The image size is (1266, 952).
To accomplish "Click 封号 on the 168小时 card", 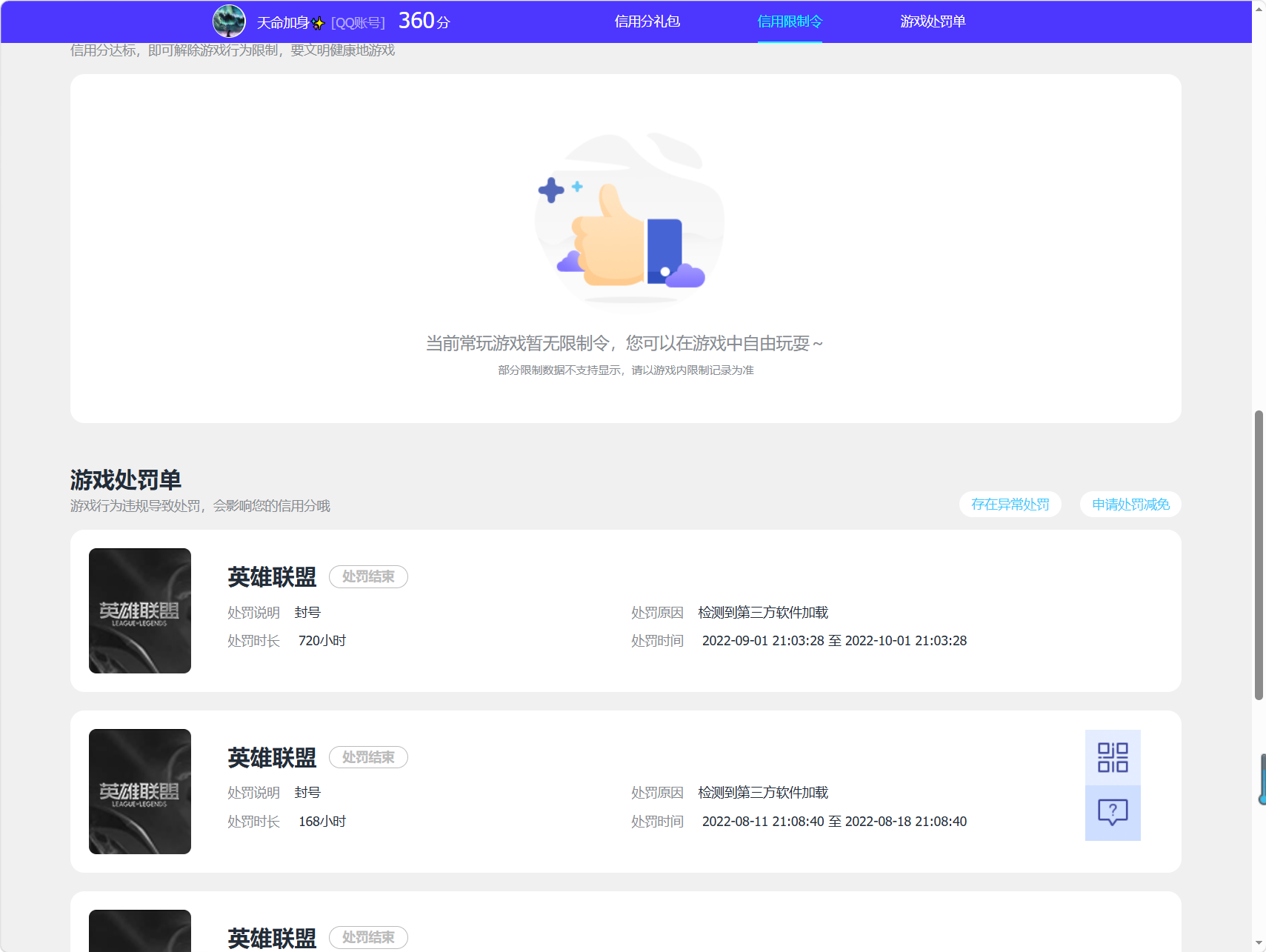I will [307, 793].
